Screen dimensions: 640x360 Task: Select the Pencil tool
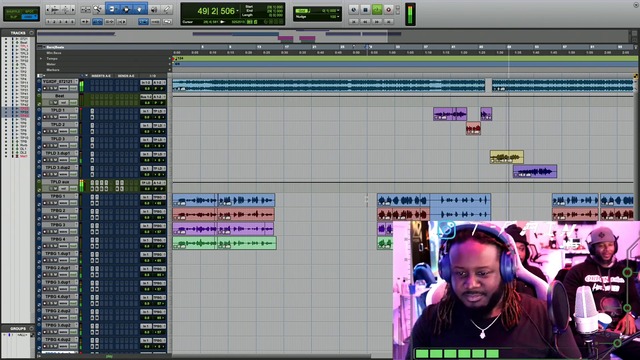(167, 9)
